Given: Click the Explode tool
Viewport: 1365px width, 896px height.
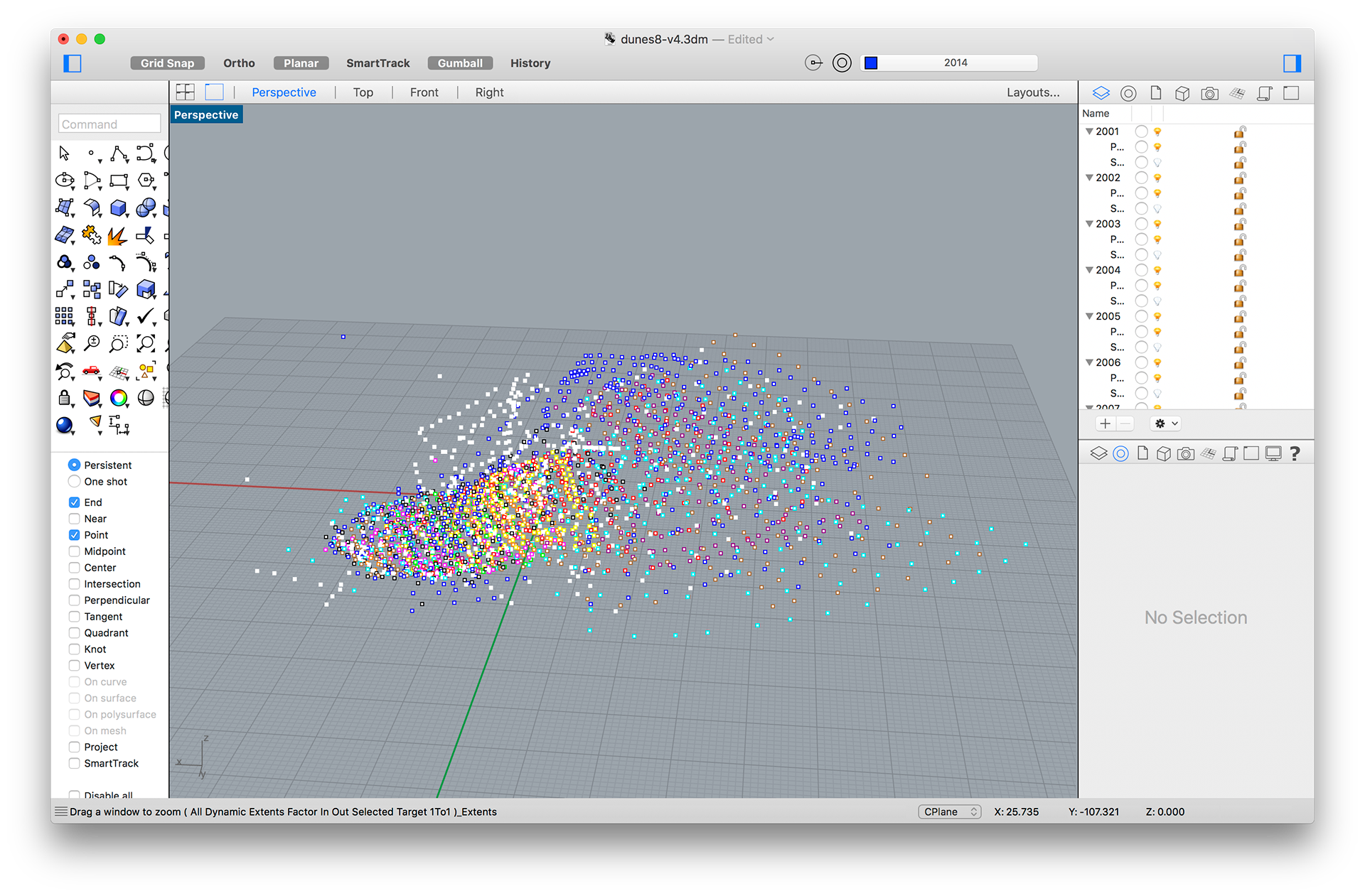Looking at the screenshot, I should coord(118,235).
